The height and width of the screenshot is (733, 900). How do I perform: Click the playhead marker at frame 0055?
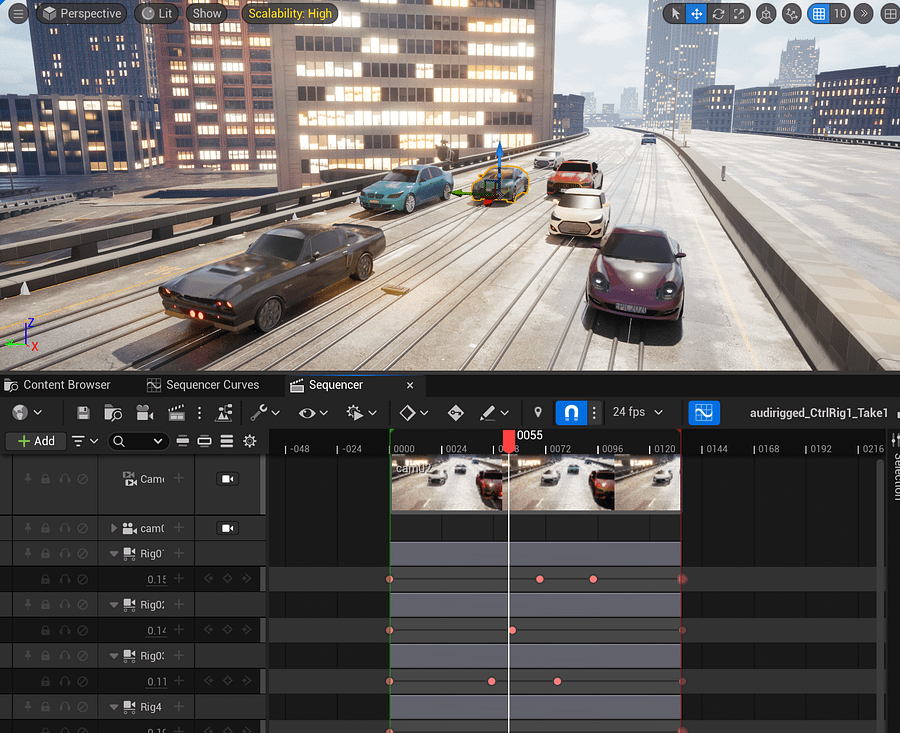click(x=509, y=441)
